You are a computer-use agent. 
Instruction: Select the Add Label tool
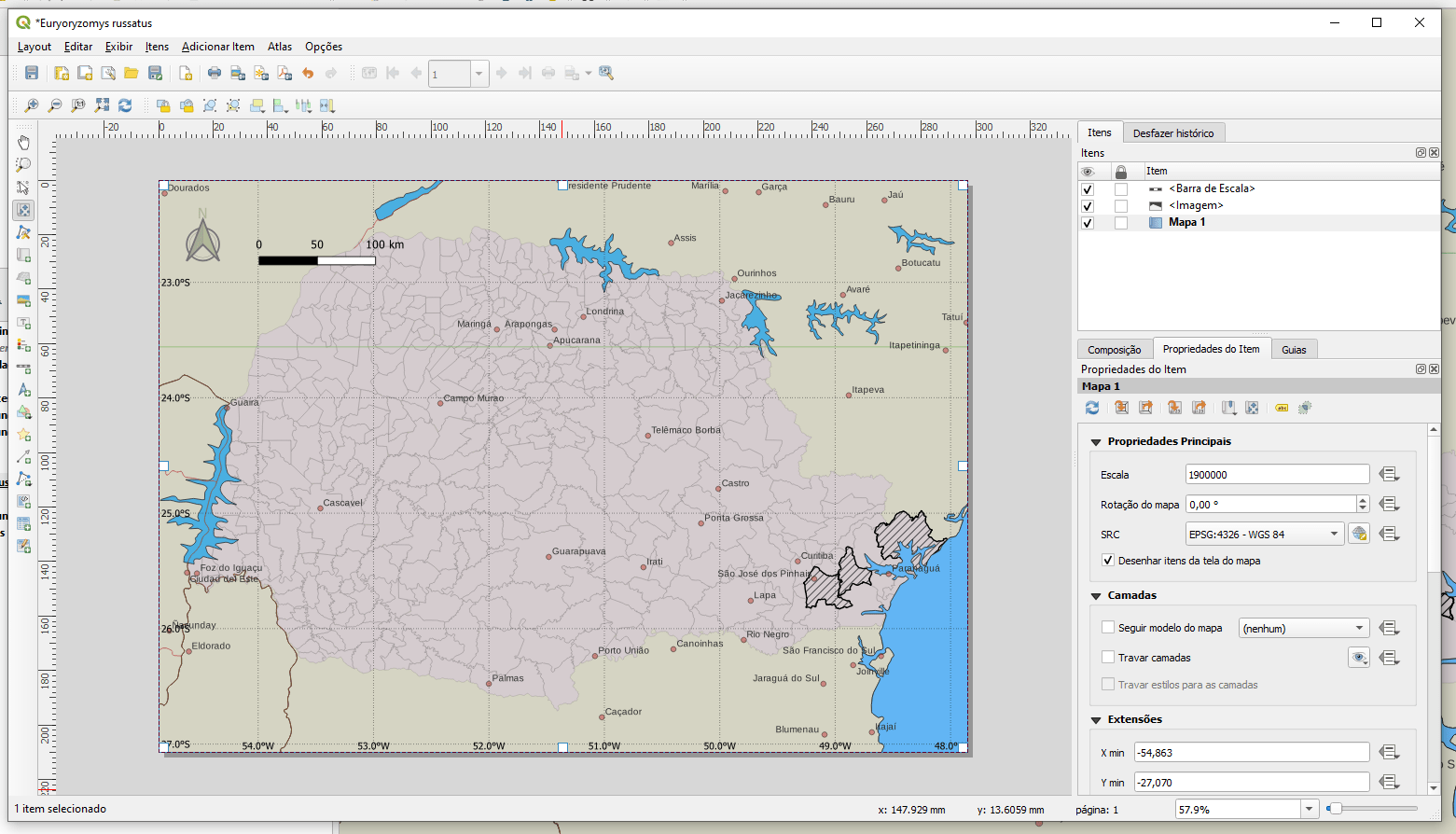23,323
